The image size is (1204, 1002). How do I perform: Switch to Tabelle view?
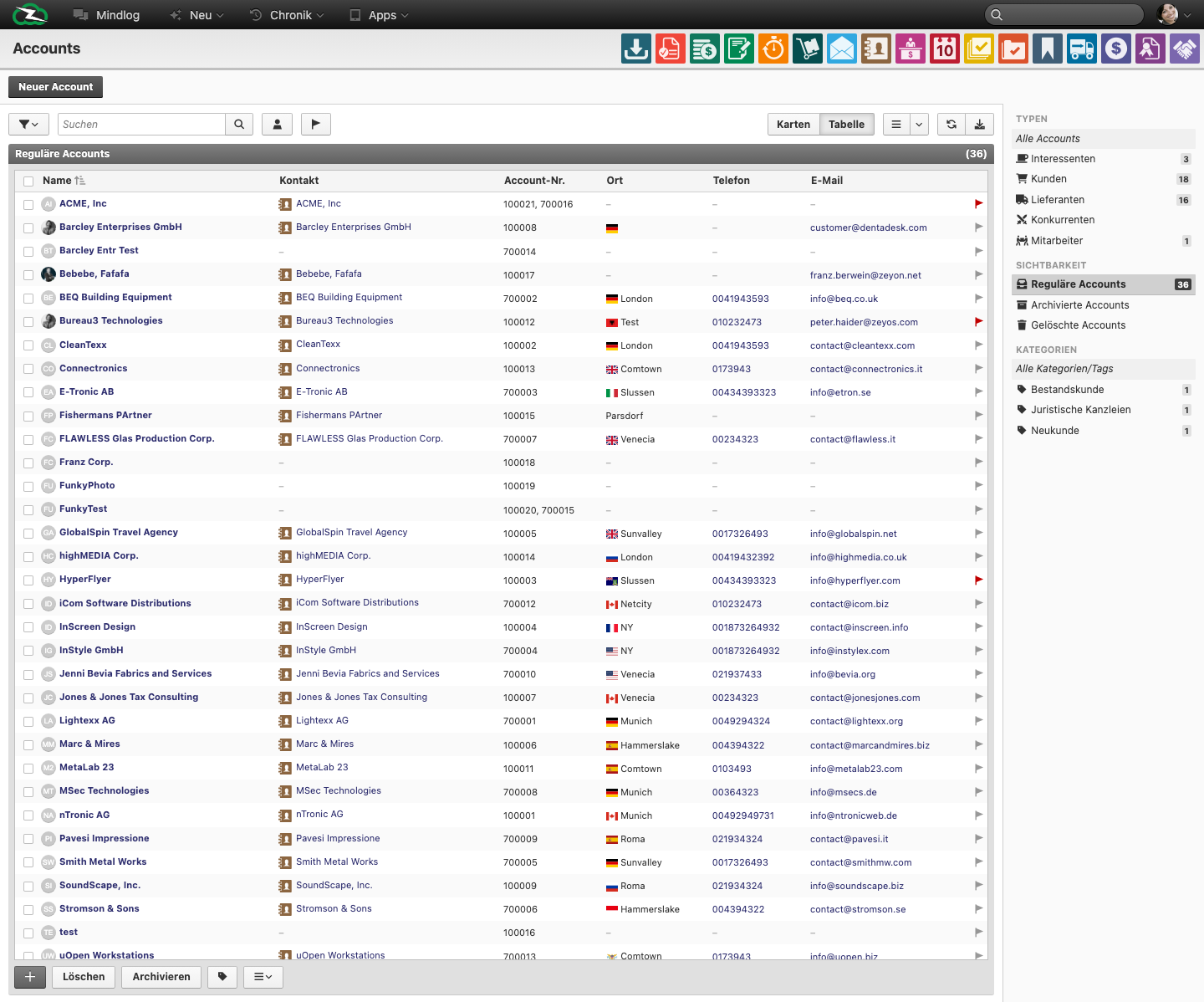coord(847,124)
